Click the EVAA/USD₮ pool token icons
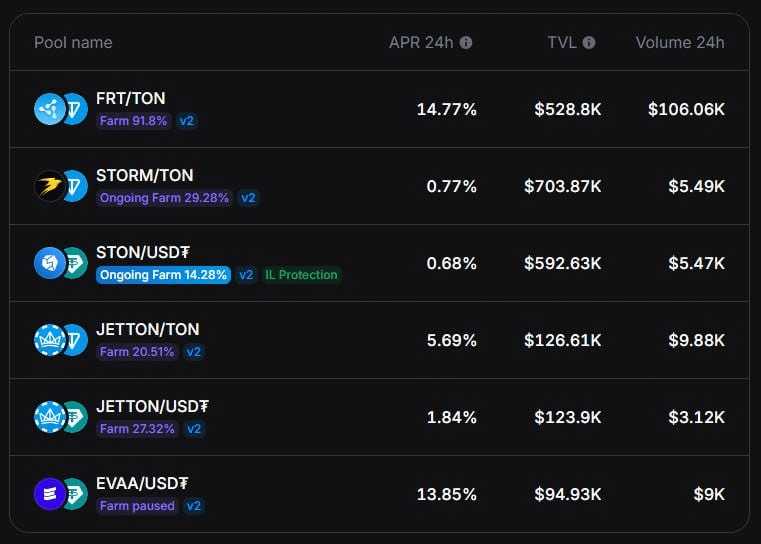 click(x=61, y=494)
